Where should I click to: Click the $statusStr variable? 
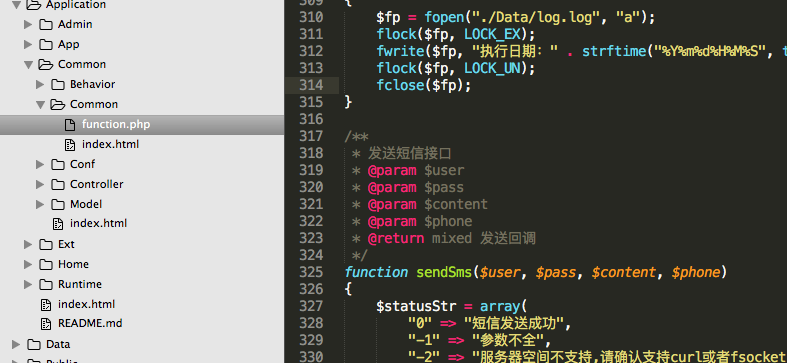[417, 306]
